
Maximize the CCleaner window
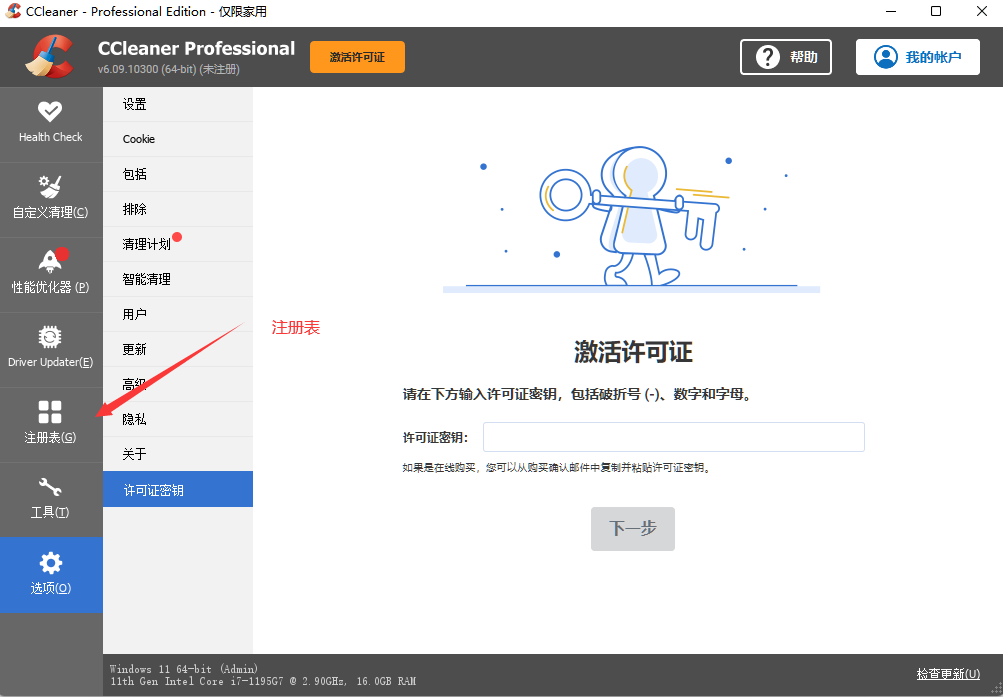[x=936, y=12]
